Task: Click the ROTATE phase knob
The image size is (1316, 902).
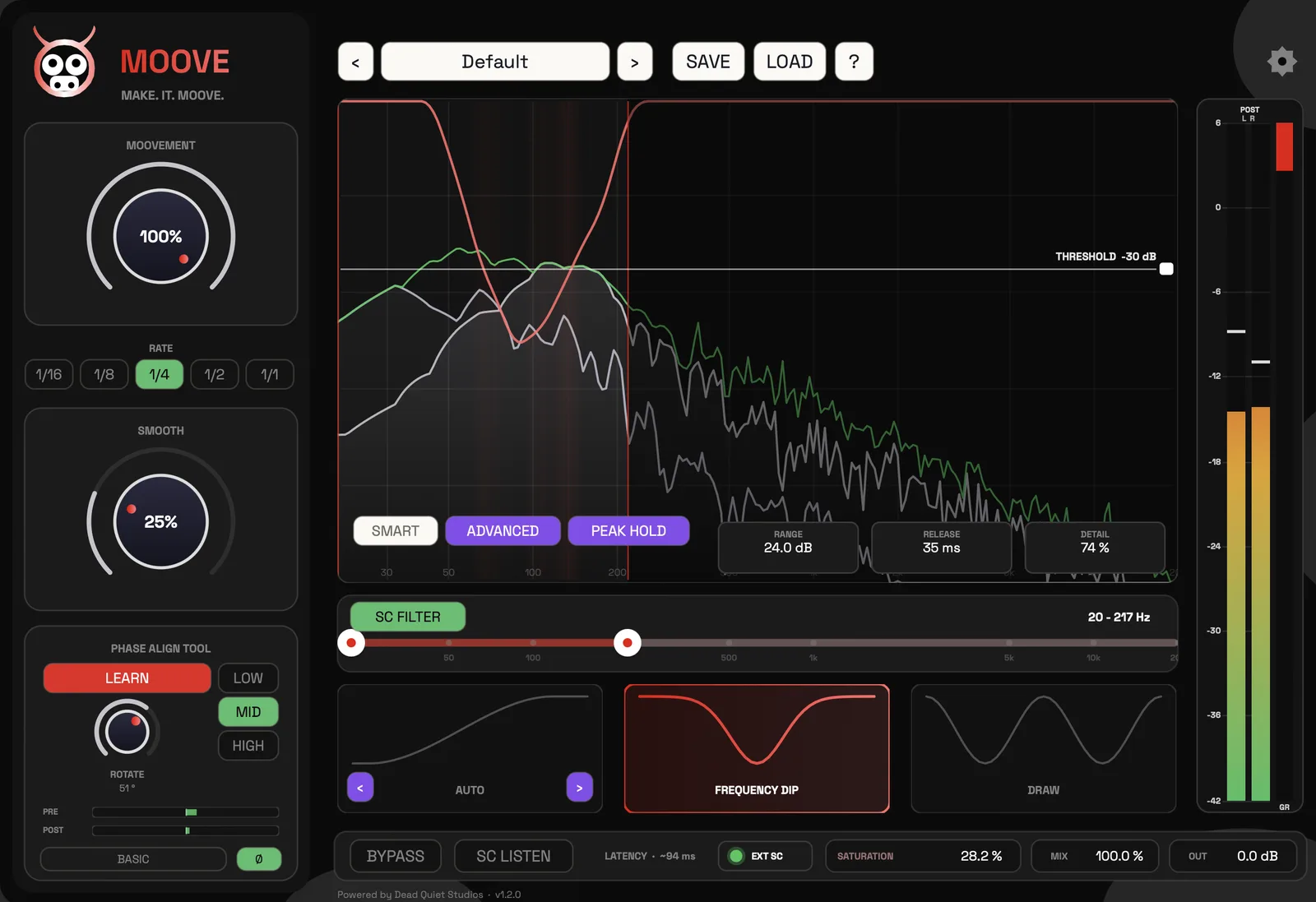Action: pyautogui.click(x=127, y=730)
